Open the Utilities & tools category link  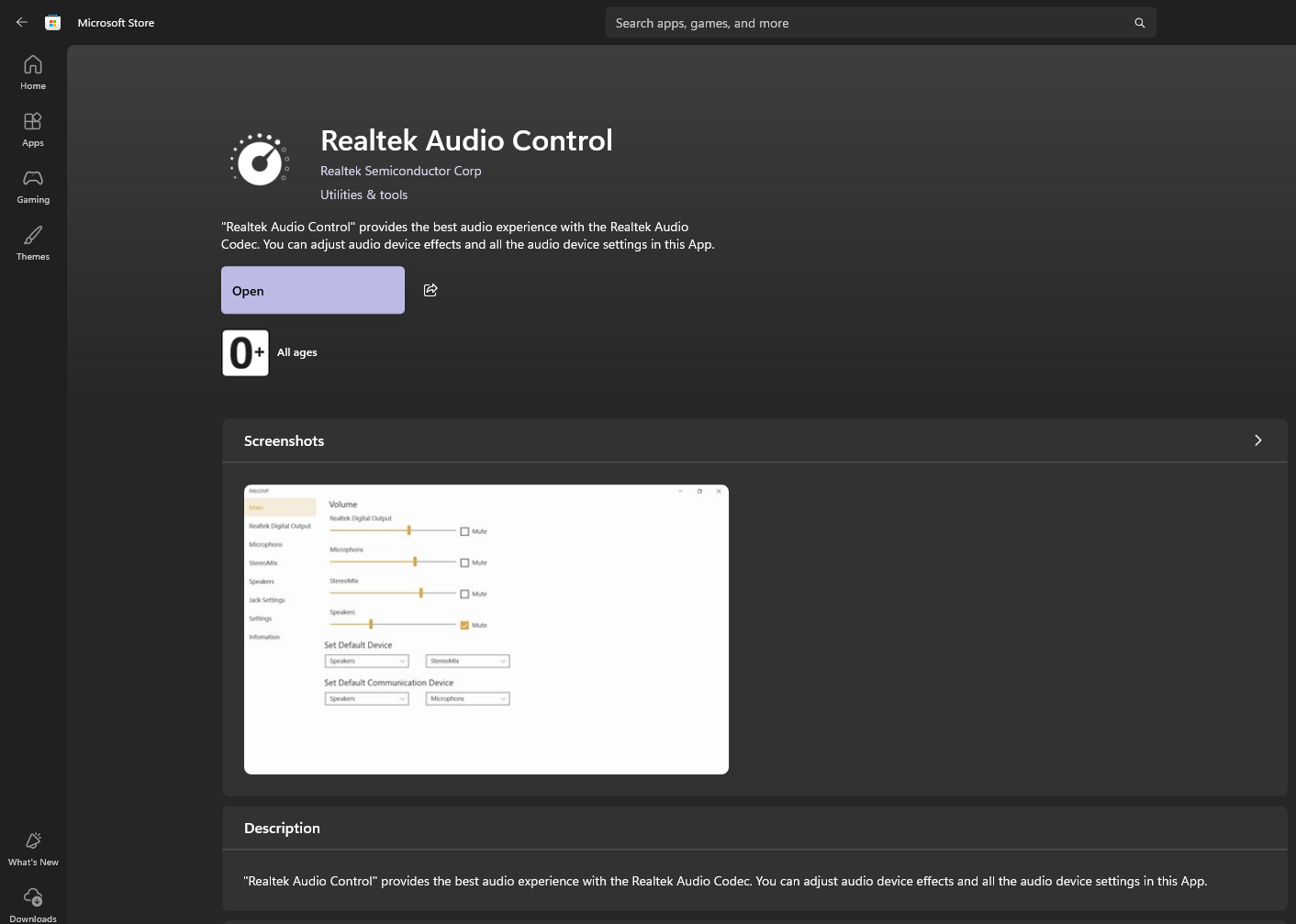363,195
